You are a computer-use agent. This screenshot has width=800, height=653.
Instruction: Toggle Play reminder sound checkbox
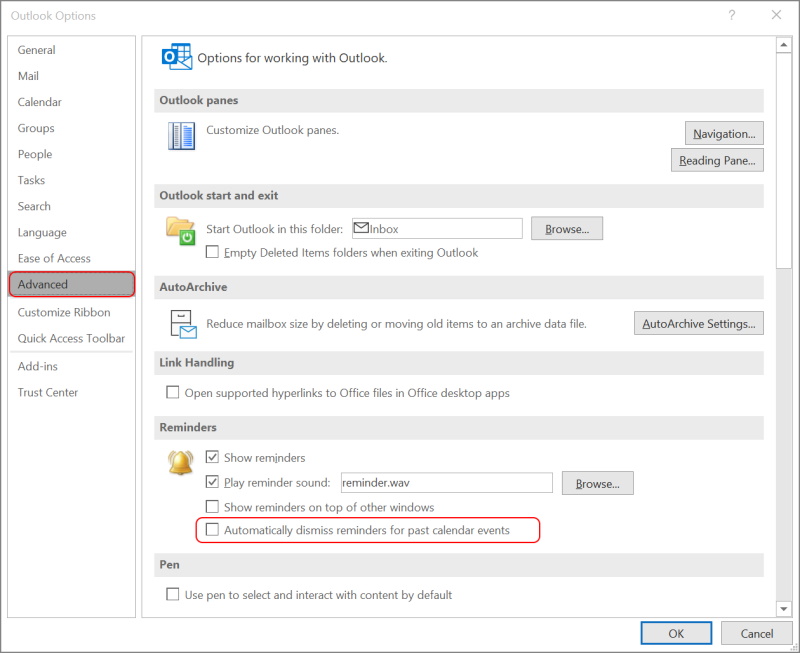click(212, 483)
